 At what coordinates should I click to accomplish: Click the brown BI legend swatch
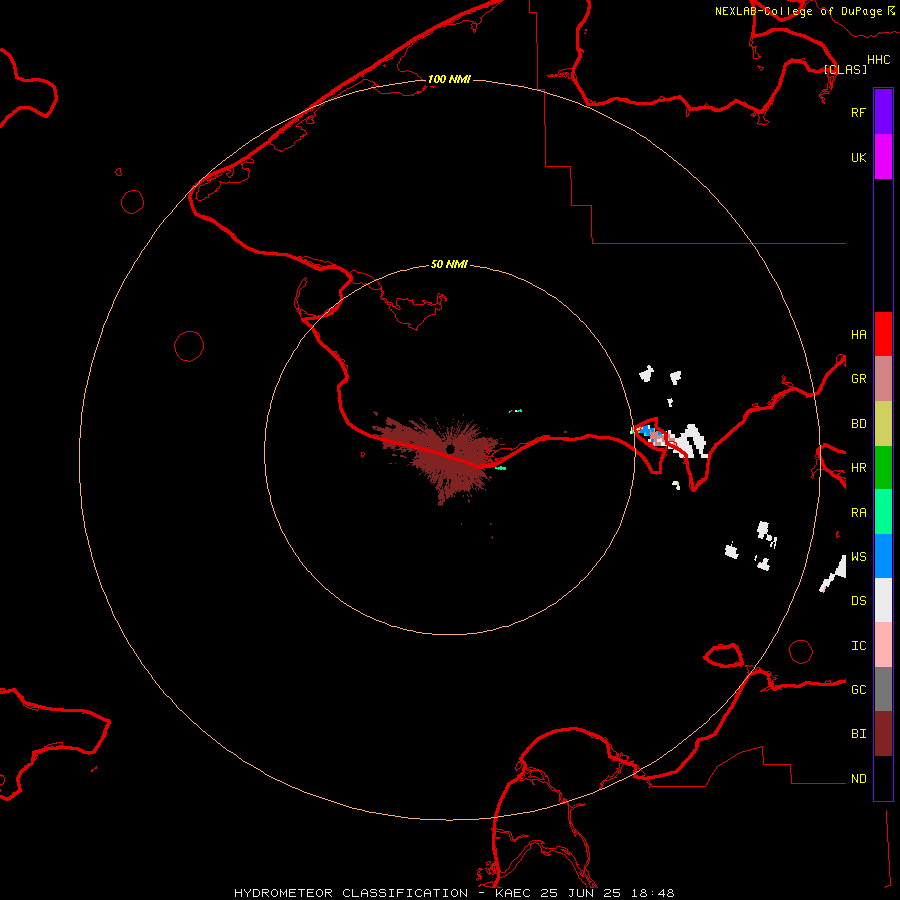click(883, 734)
